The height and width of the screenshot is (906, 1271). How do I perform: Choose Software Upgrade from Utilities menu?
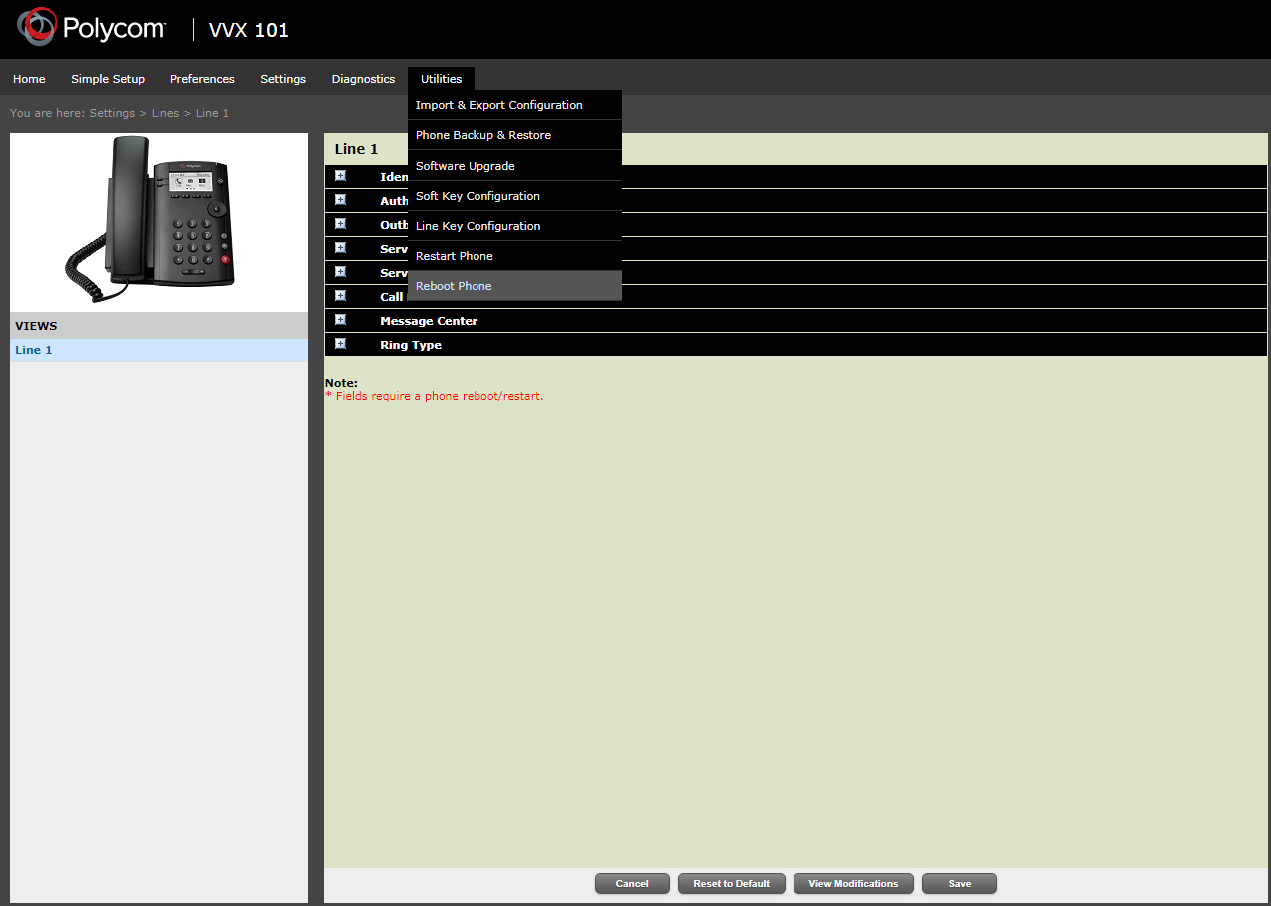click(x=465, y=166)
